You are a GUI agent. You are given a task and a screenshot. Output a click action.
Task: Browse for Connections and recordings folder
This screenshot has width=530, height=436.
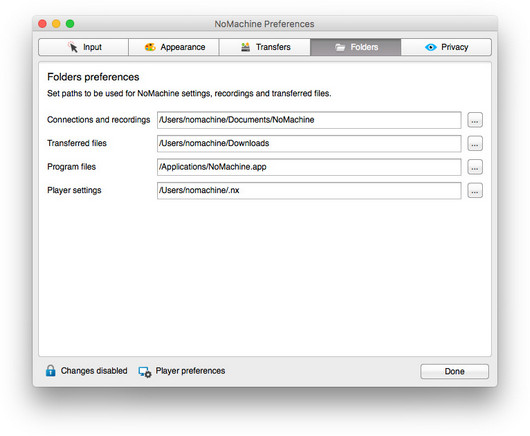(x=475, y=120)
